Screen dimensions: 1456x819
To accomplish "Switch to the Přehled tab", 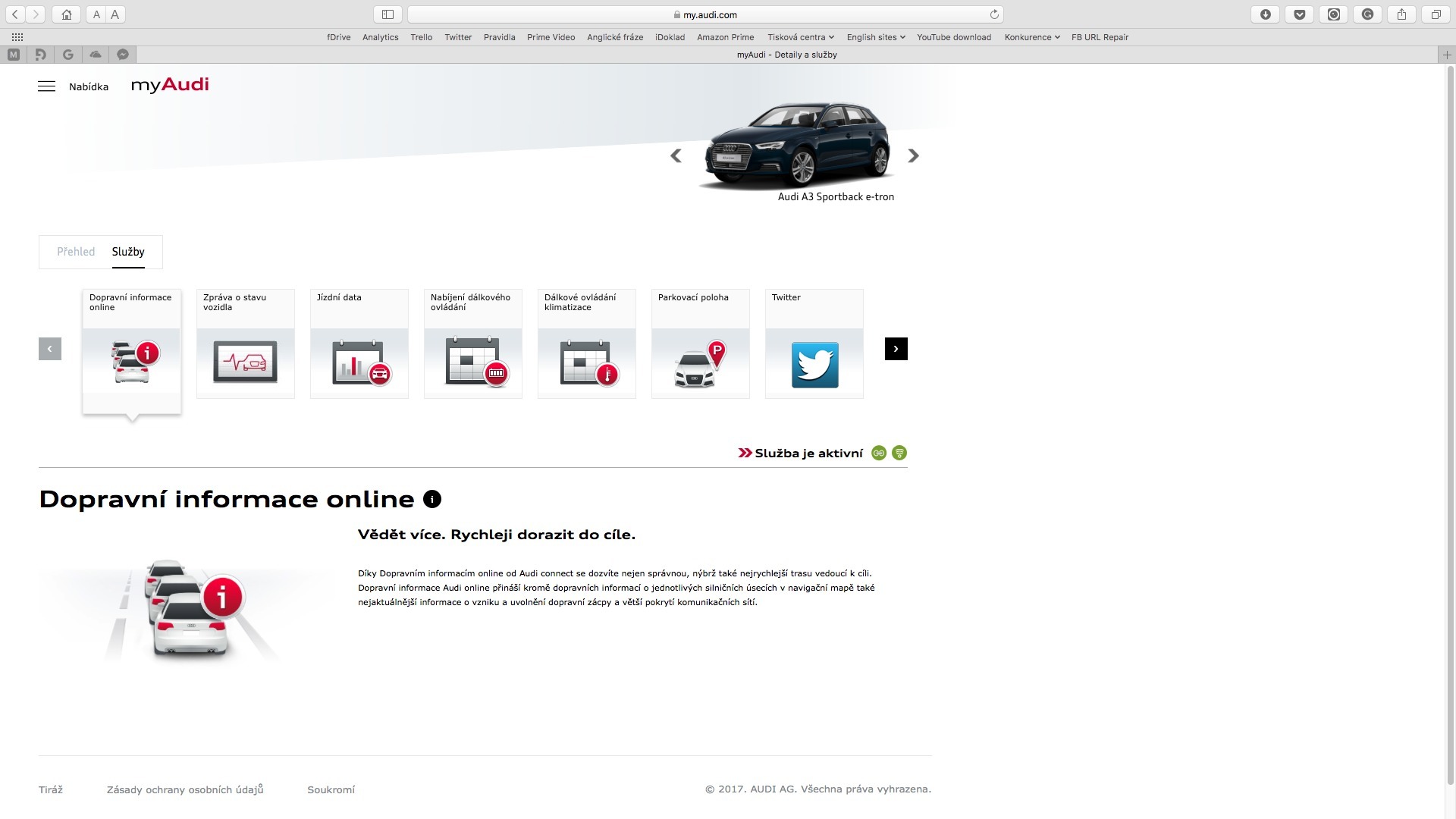I will point(76,252).
